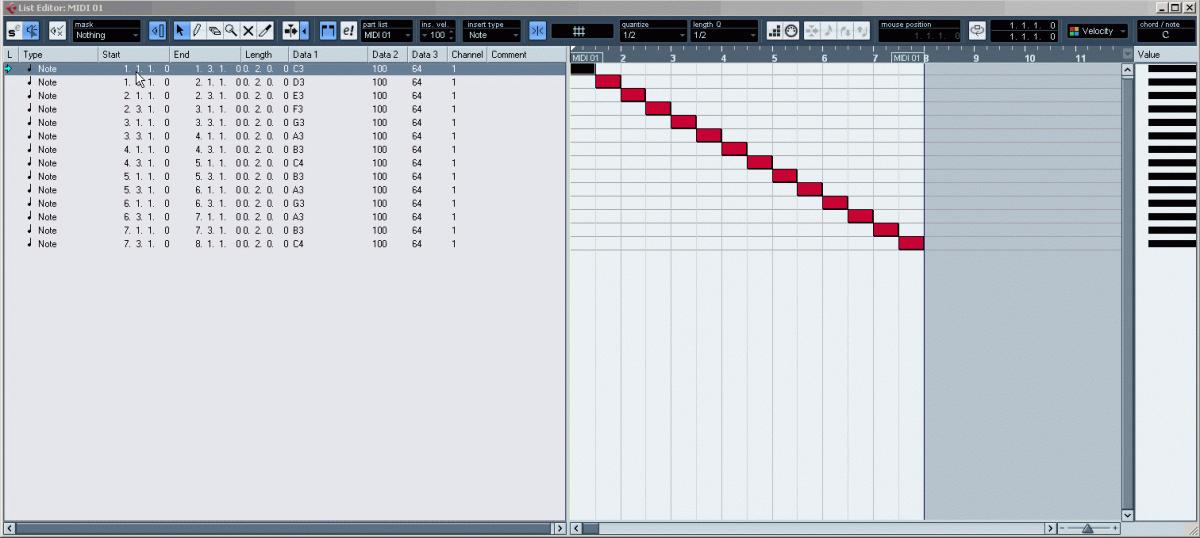The width and height of the screenshot is (1200, 538).
Task: Select the Erase tool
Action: 214,31
